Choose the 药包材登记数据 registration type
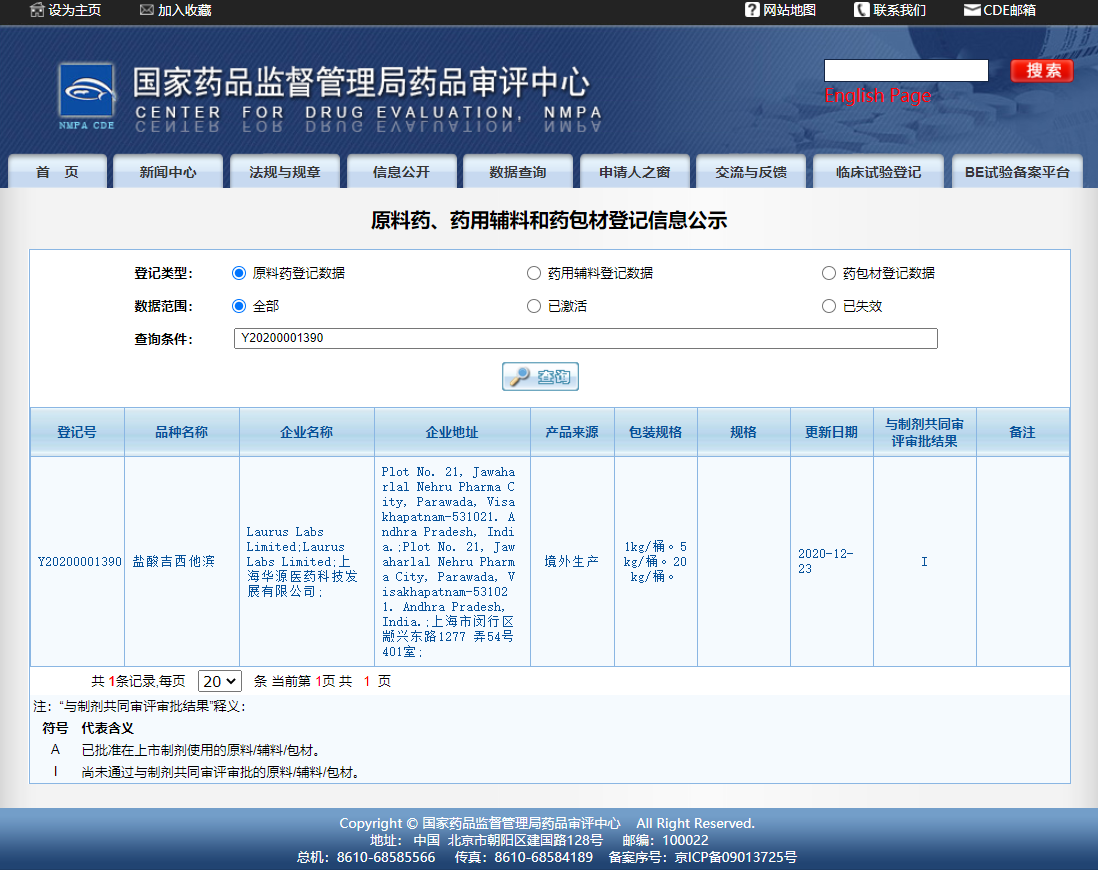The image size is (1098, 870). pyautogui.click(x=829, y=272)
